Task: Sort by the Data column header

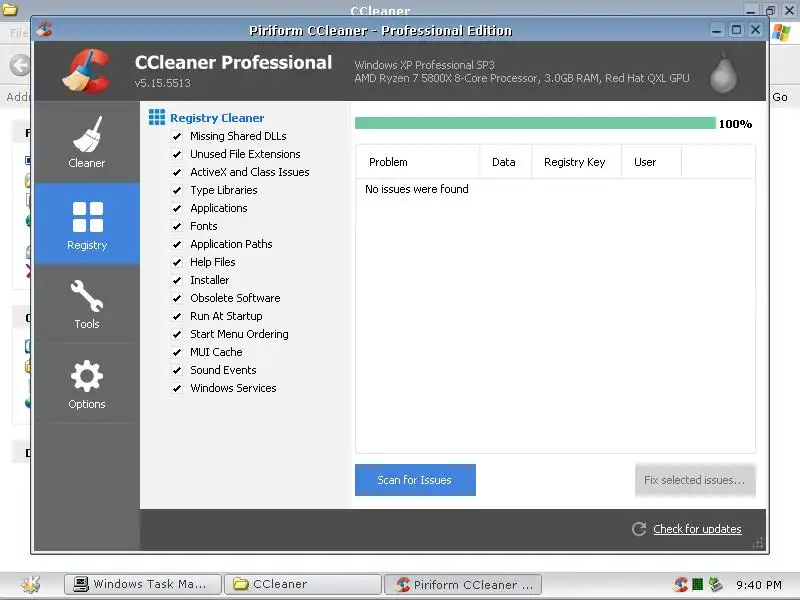Action: coord(506,162)
